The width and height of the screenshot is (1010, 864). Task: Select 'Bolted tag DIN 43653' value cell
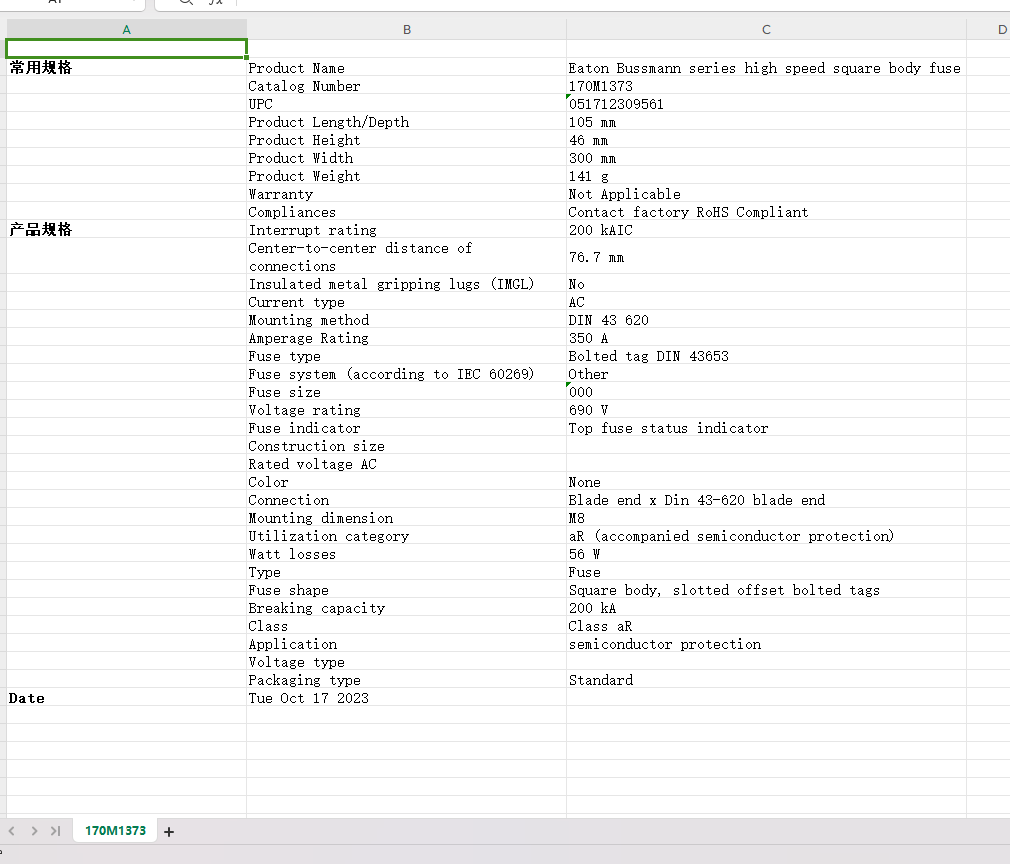(x=766, y=356)
